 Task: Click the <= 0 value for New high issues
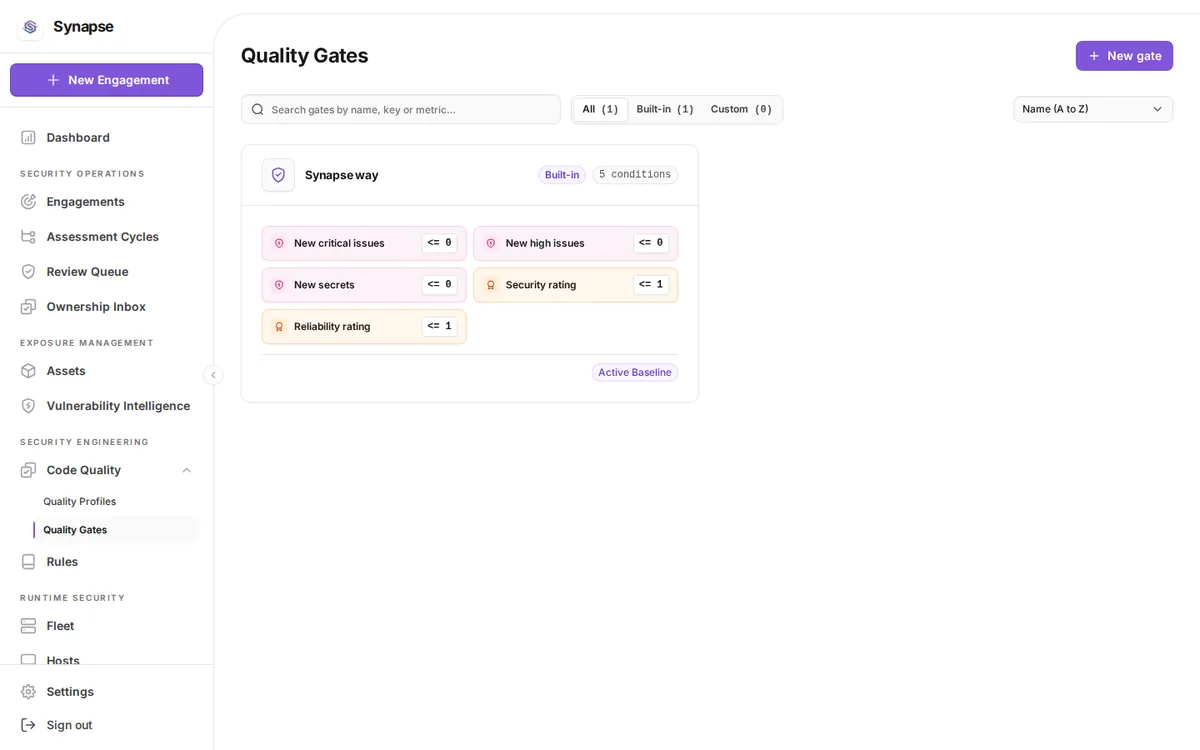(x=652, y=243)
